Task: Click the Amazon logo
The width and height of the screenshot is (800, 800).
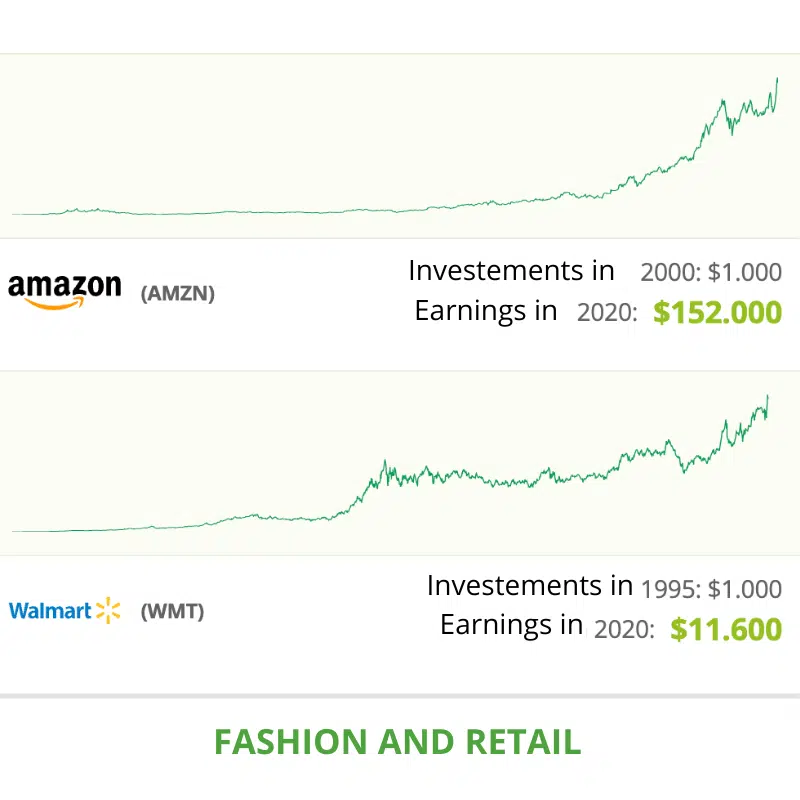Action: point(65,292)
